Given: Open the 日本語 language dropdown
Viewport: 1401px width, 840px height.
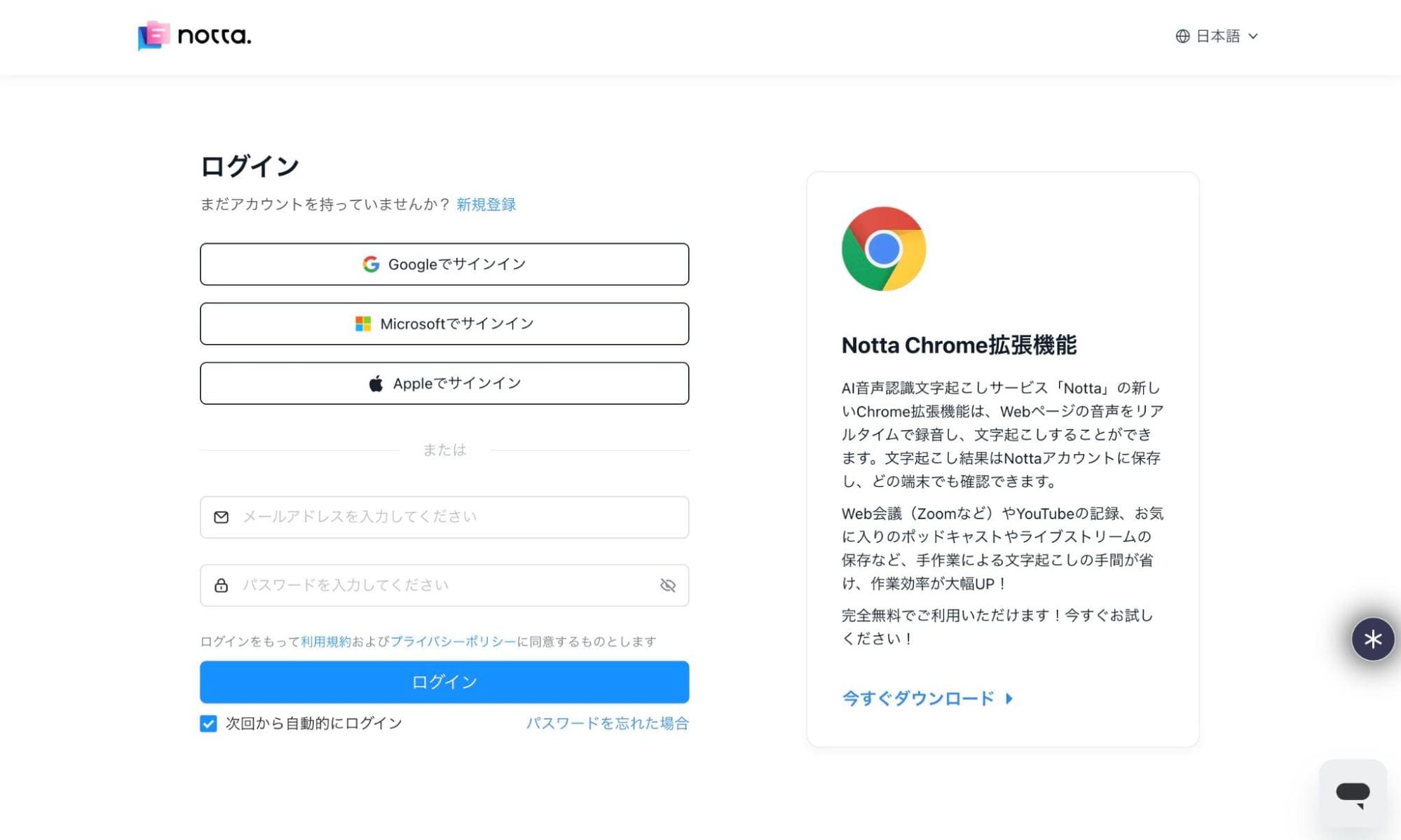Looking at the screenshot, I should click(x=1217, y=36).
